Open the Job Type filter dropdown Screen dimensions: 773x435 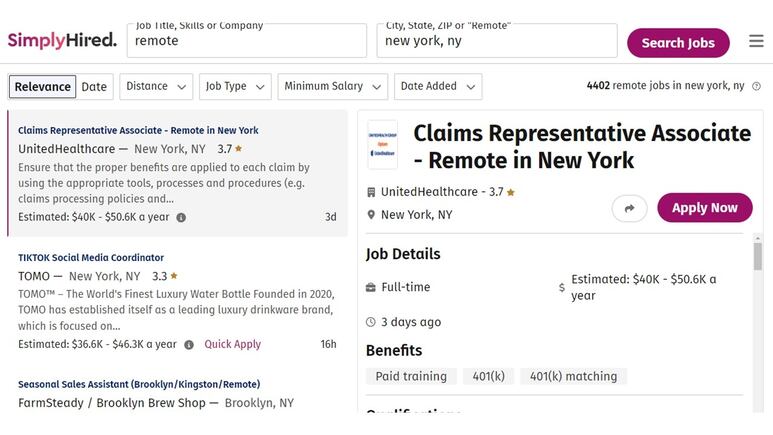coord(235,87)
